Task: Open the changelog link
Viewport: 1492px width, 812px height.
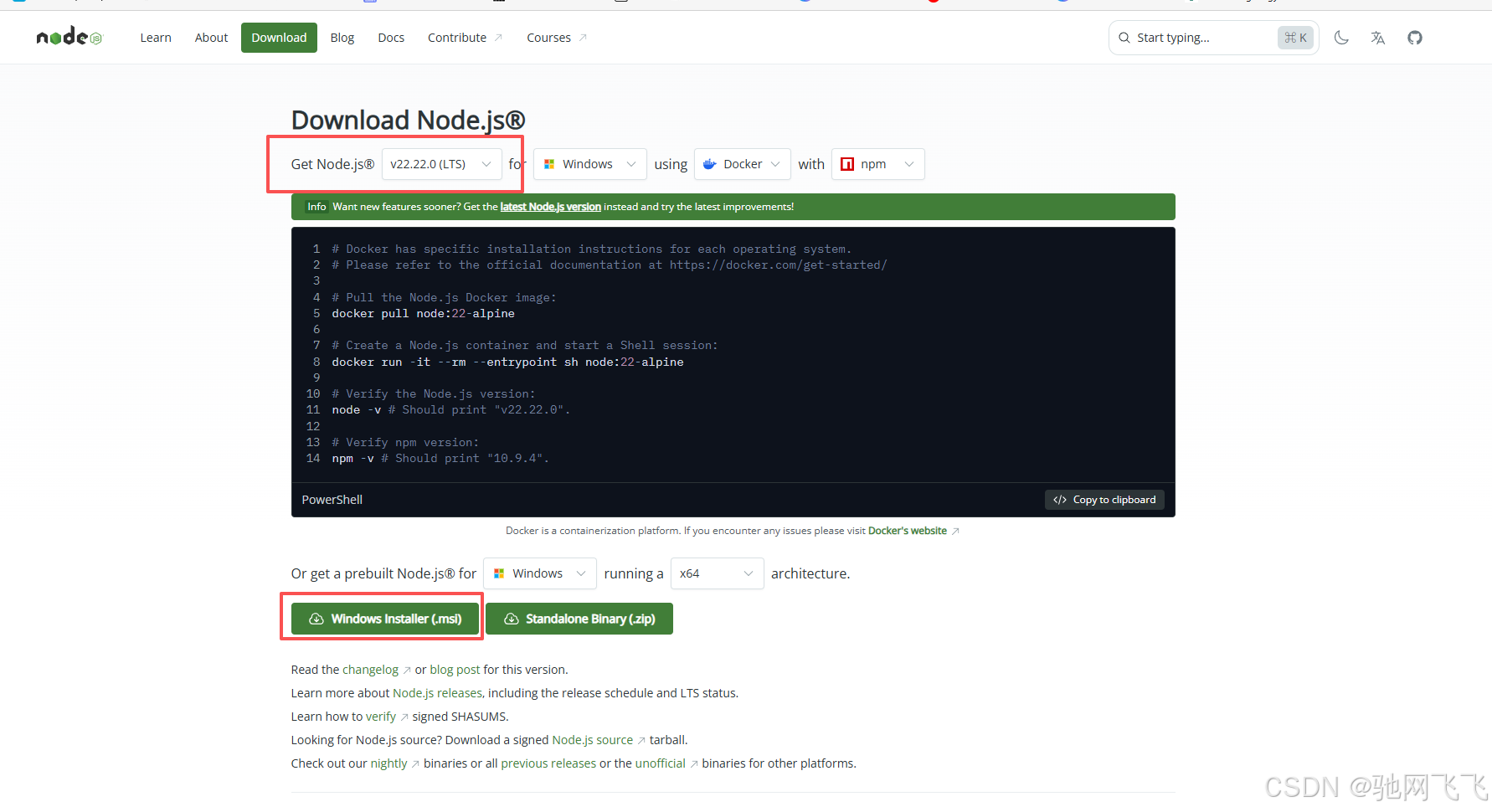Action: (x=371, y=669)
